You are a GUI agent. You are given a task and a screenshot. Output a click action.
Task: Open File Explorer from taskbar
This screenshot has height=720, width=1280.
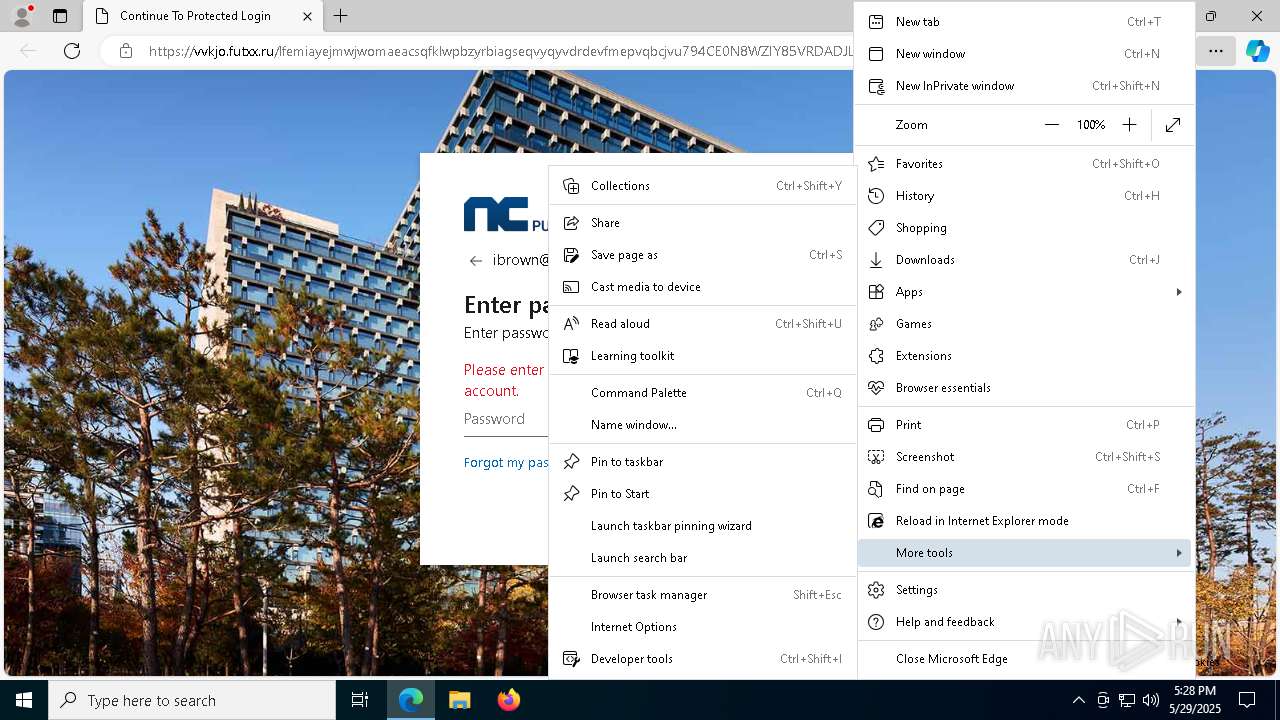460,700
